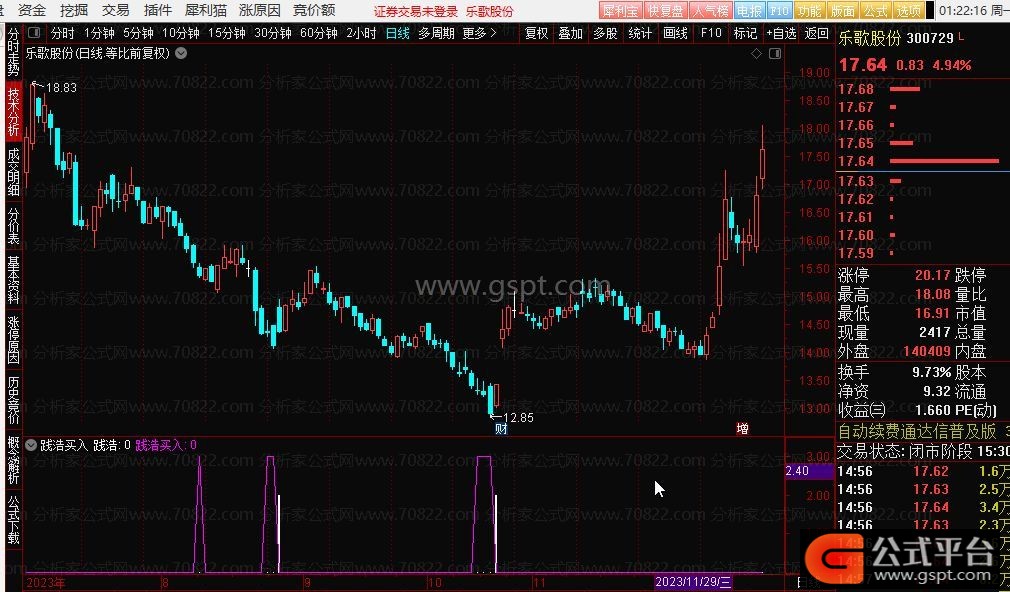Open the 基本资料 sidebar tab
The height and width of the screenshot is (592, 1010).
[x=13, y=280]
